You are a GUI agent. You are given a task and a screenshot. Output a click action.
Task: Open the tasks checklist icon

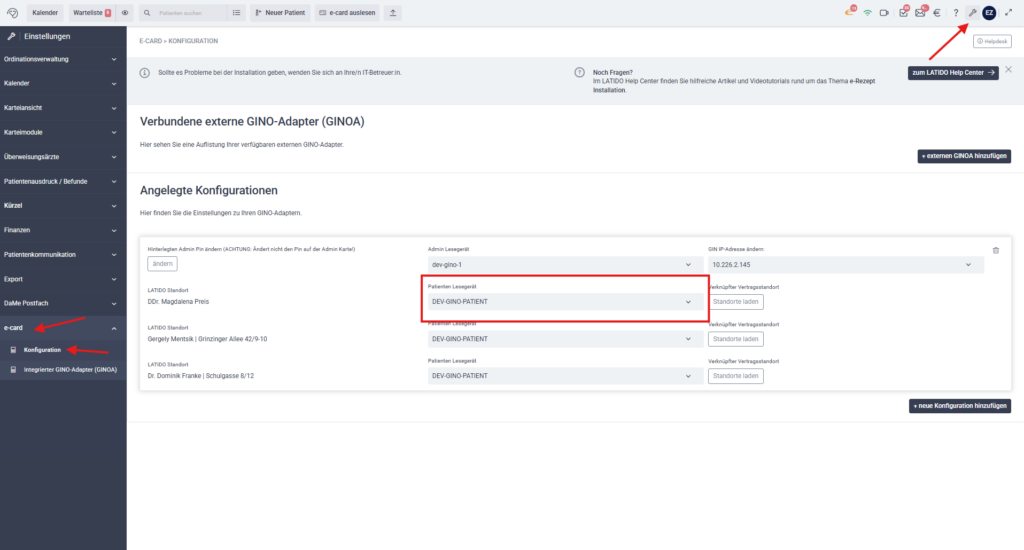903,13
